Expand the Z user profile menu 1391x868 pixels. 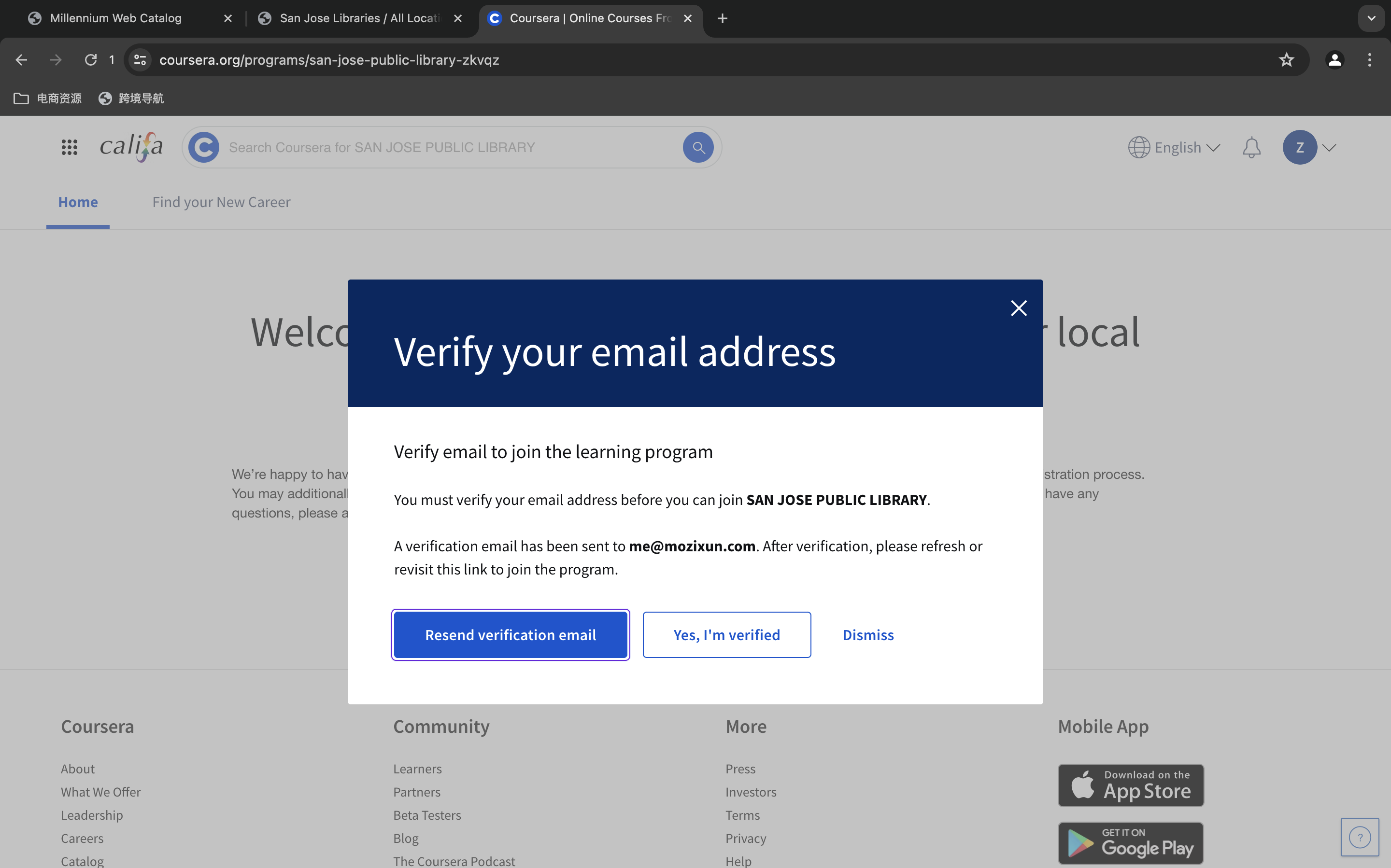(x=1309, y=148)
